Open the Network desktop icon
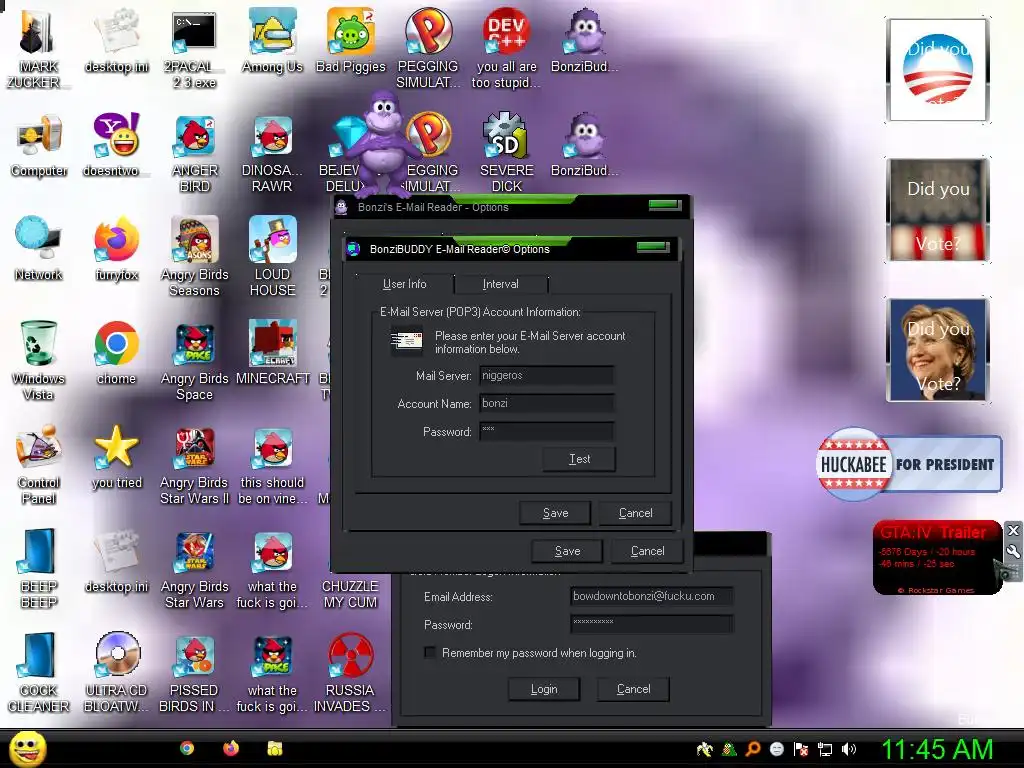The width and height of the screenshot is (1024, 768). pyautogui.click(x=39, y=249)
